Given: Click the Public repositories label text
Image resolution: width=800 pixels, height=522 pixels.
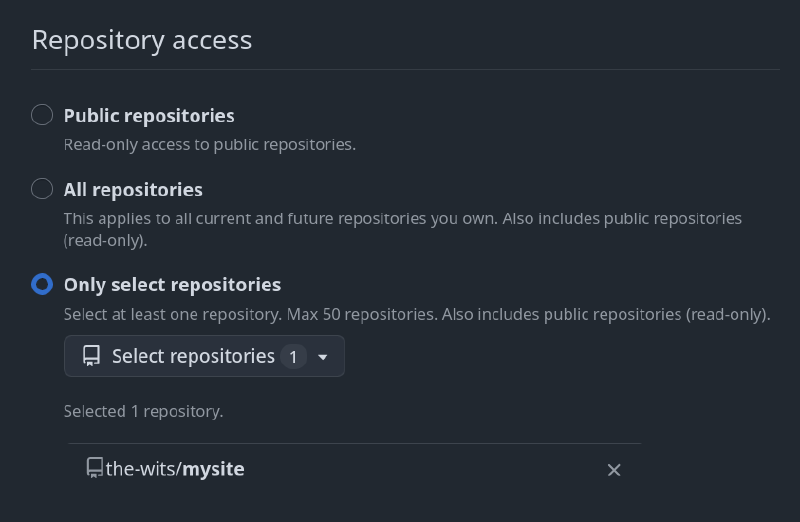Looking at the screenshot, I should click(x=149, y=115).
